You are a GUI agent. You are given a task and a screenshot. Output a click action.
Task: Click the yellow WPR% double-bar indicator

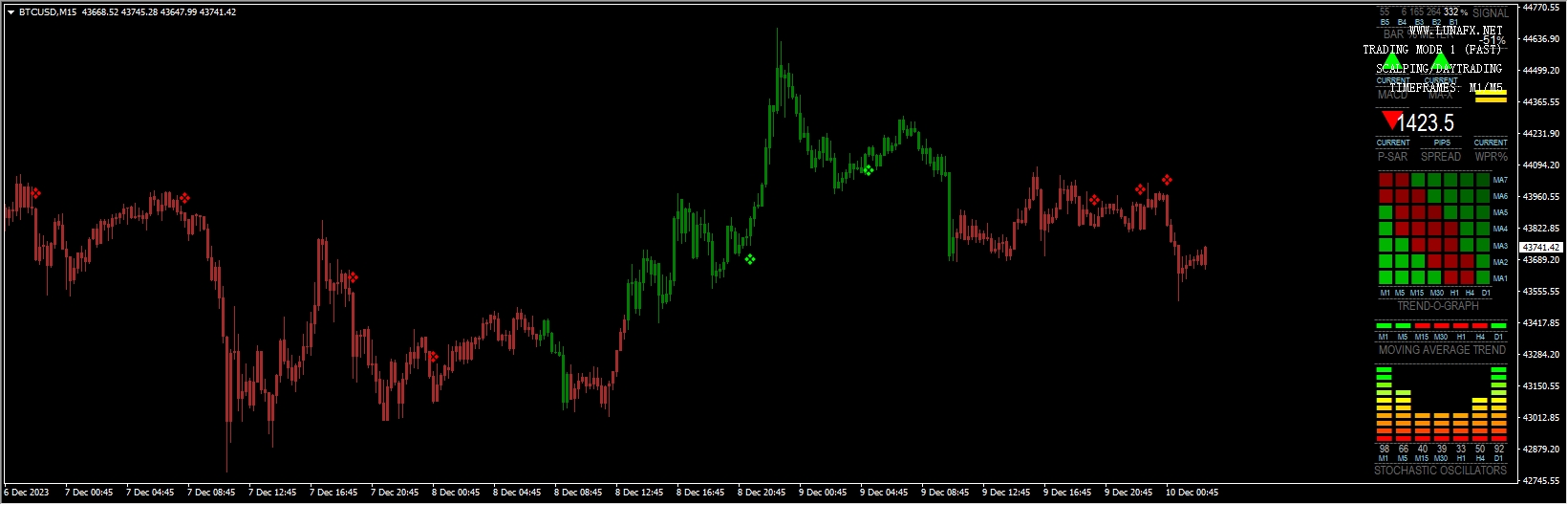click(x=1491, y=96)
